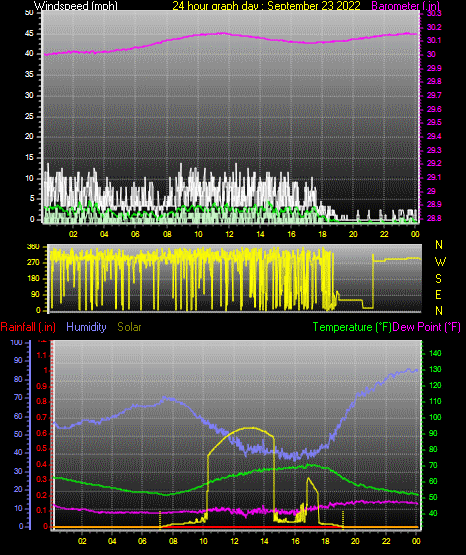
Task: Click the 35 windspeed axis value
Action: 29,74
